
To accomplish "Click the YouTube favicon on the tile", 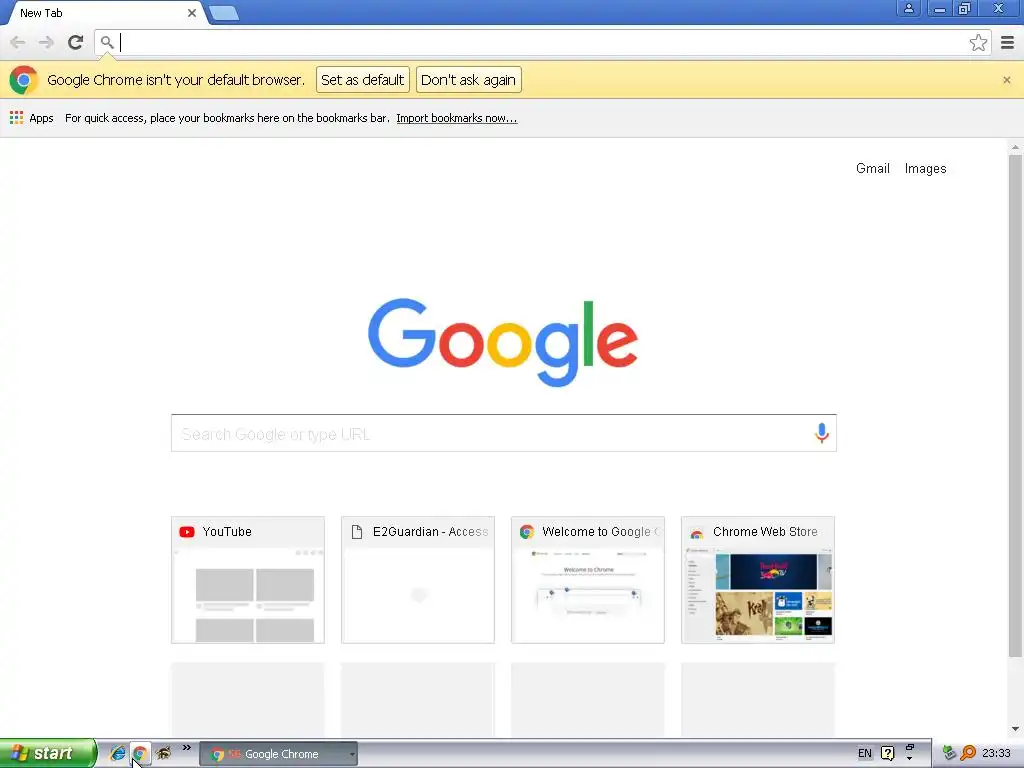I will pyautogui.click(x=187, y=532).
